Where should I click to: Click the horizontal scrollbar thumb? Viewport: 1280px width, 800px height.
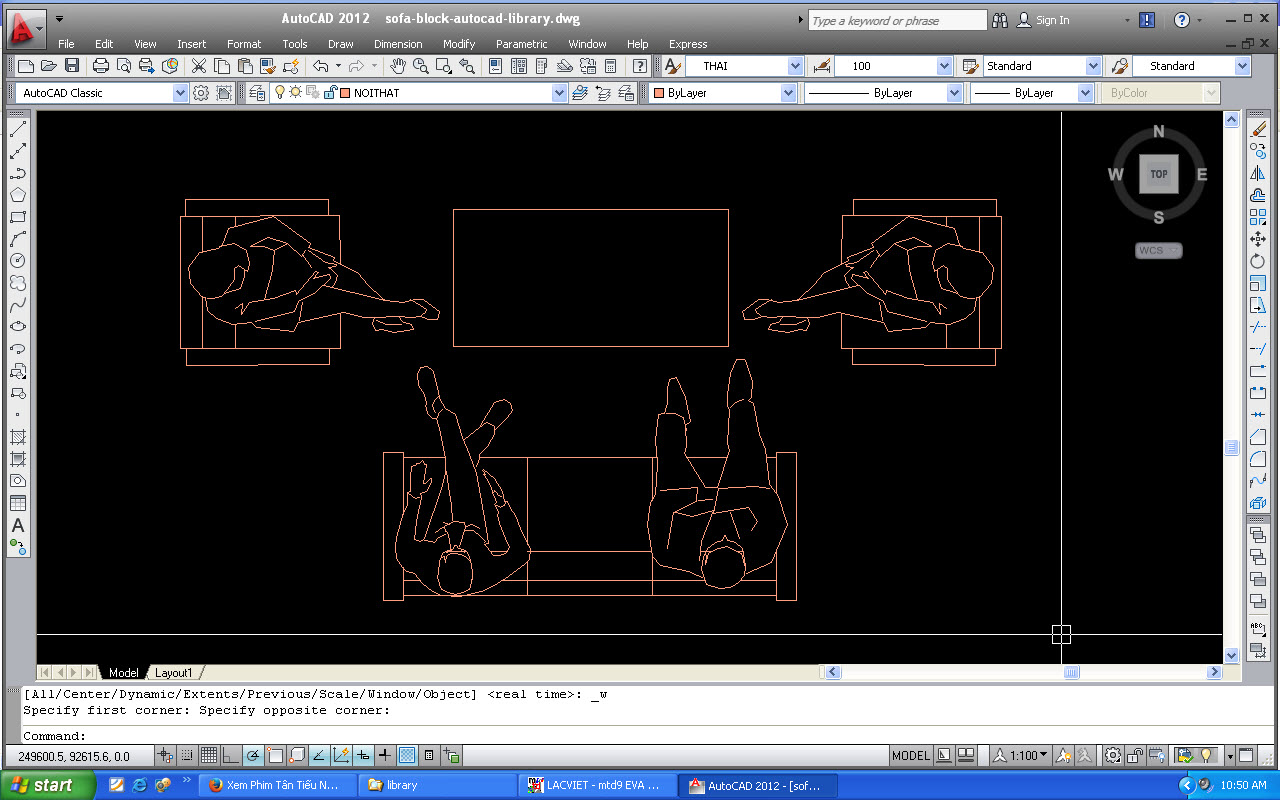click(1071, 672)
